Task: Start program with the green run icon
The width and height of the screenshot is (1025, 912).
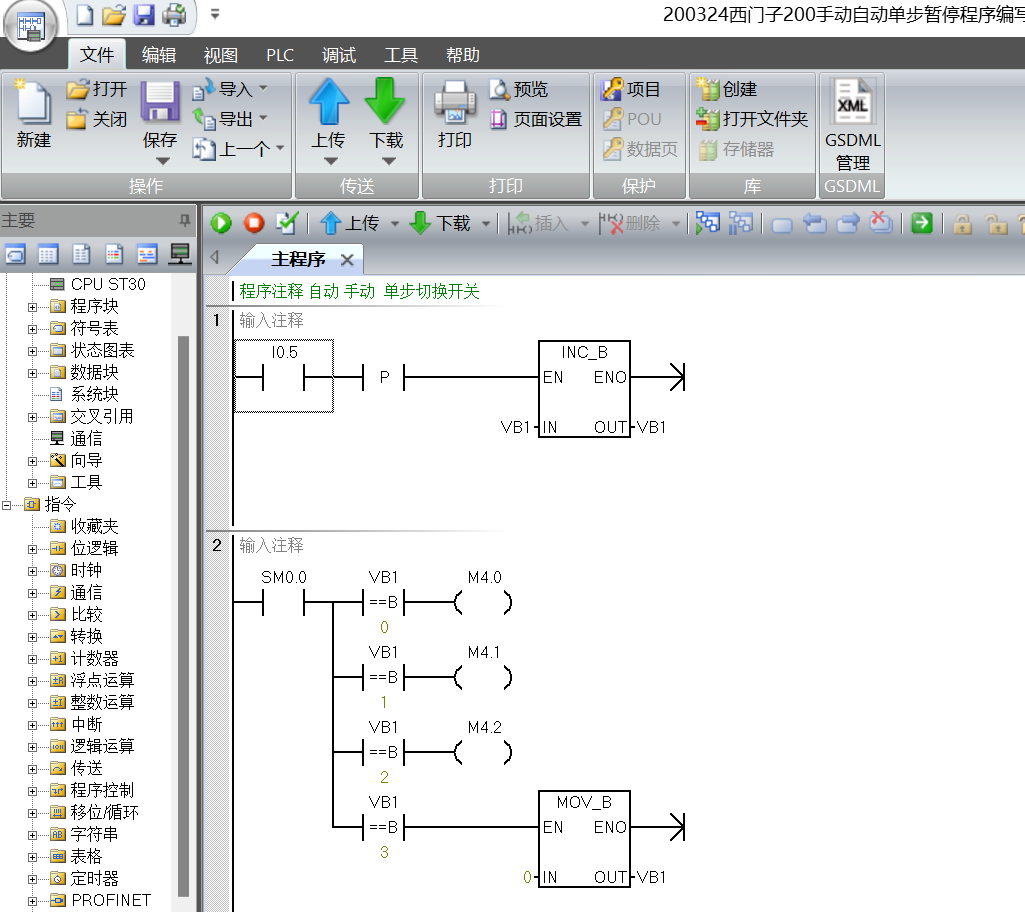Action: coord(219,222)
